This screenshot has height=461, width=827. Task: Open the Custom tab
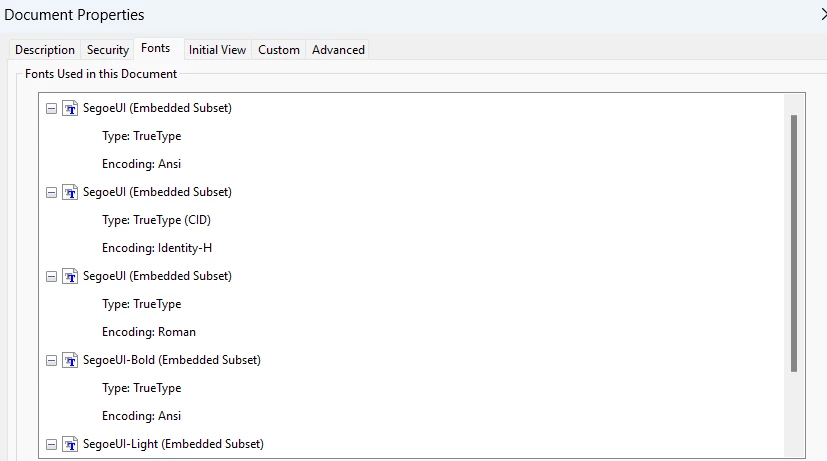coord(278,50)
